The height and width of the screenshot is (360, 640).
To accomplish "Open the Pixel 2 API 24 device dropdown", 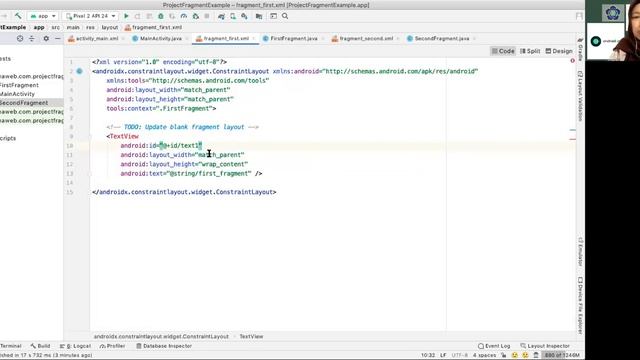I will tap(91, 16).
